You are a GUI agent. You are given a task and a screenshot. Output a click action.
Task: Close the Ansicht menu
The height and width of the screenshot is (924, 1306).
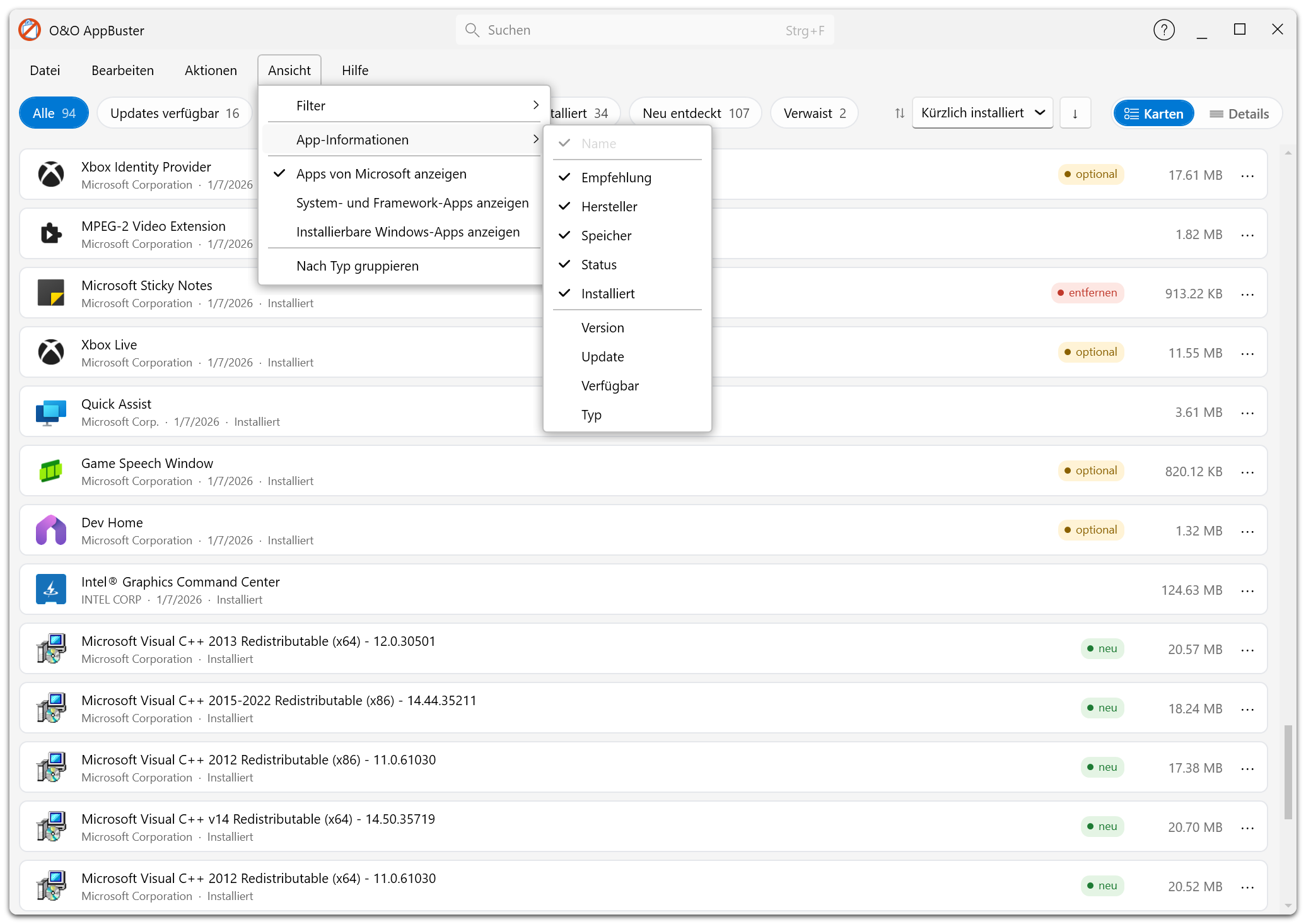click(289, 70)
